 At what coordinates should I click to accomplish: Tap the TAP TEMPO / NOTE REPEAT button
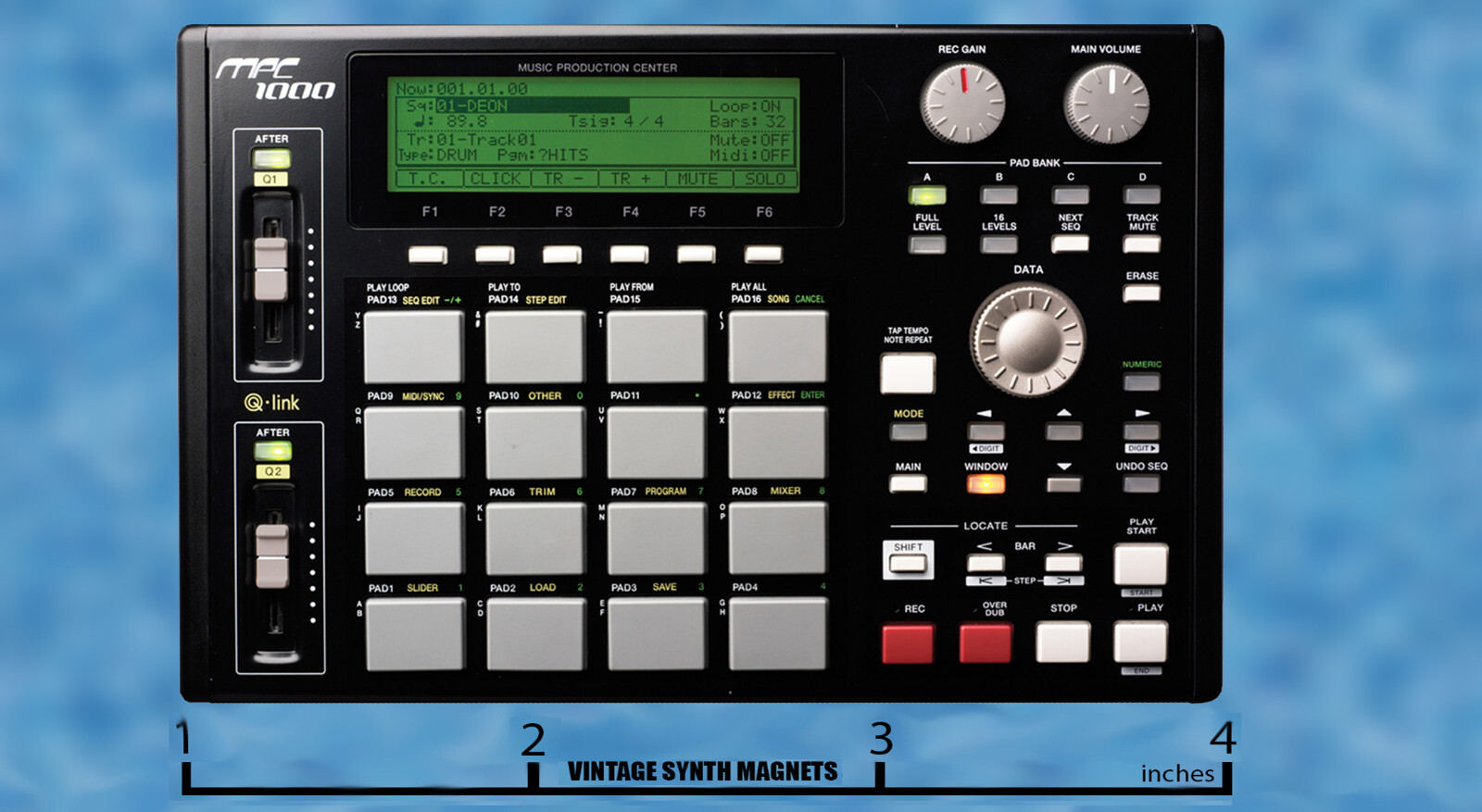[x=908, y=373]
